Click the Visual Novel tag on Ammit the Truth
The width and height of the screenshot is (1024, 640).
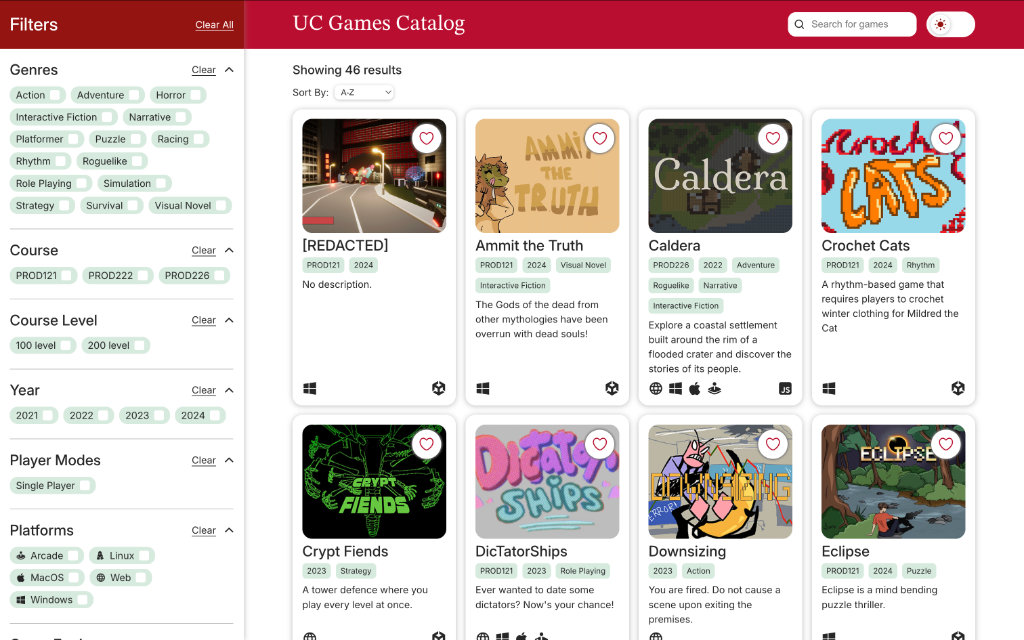pyautogui.click(x=583, y=265)
